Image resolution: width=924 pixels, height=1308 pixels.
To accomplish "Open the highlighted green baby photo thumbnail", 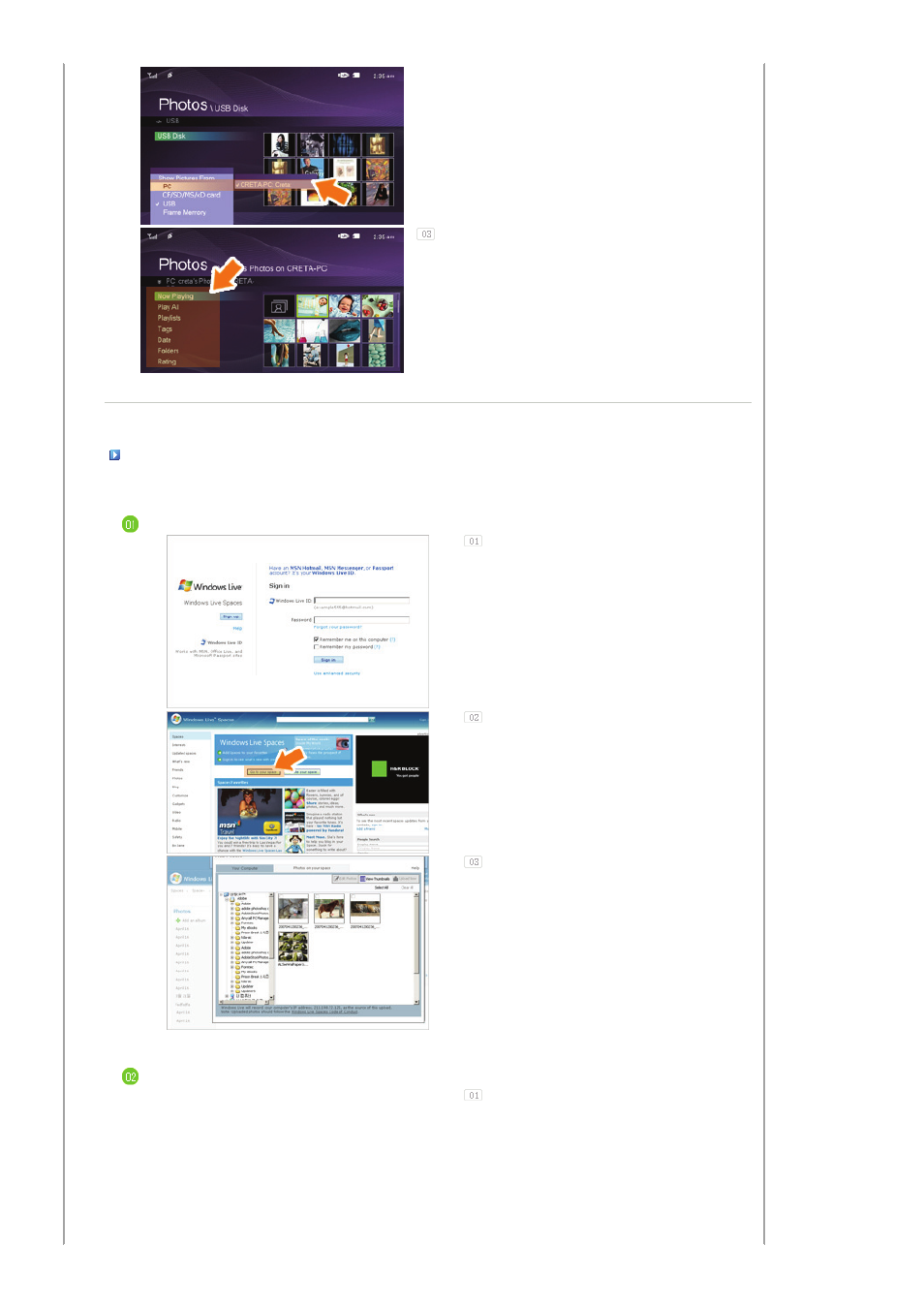I will tap(312, 306).
